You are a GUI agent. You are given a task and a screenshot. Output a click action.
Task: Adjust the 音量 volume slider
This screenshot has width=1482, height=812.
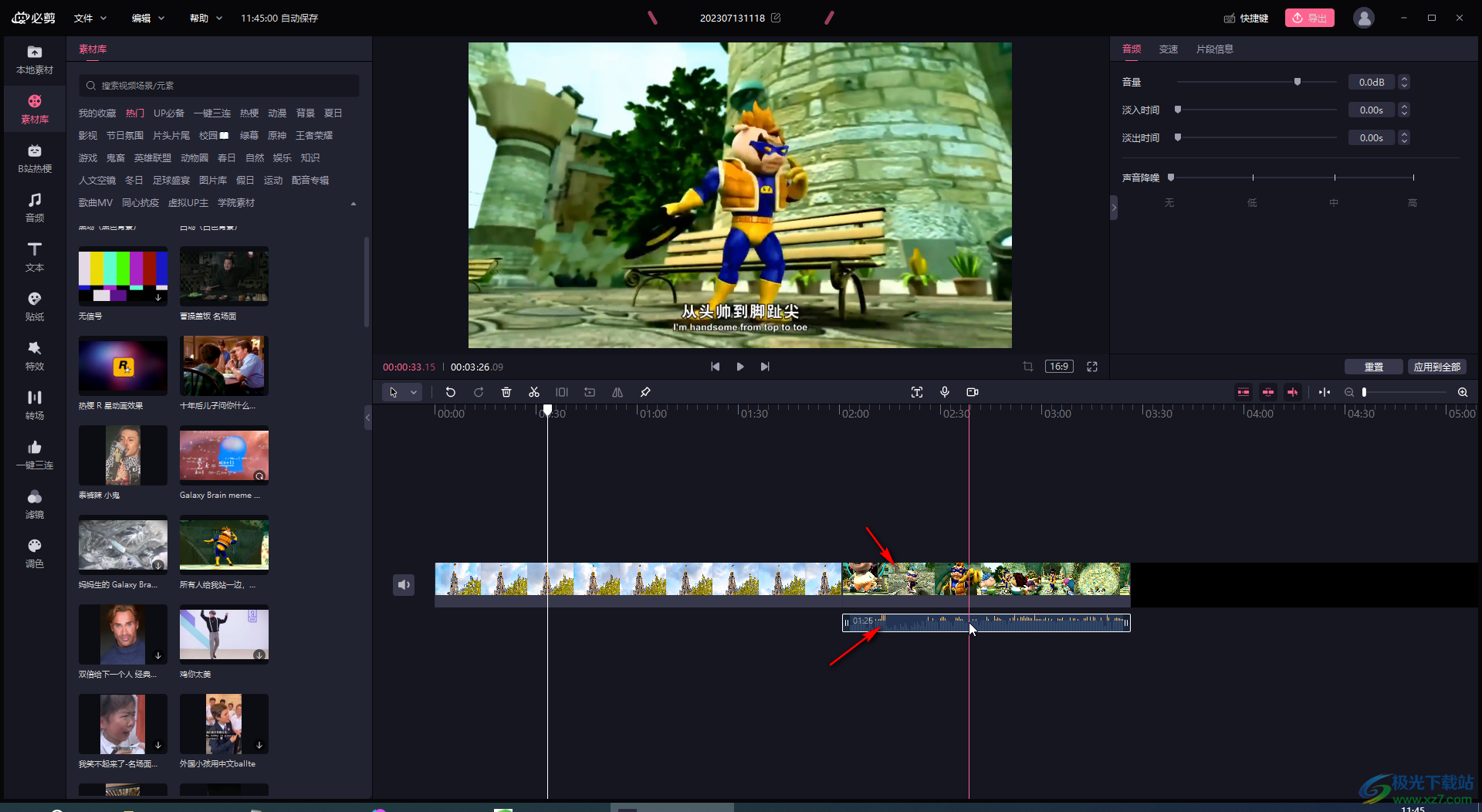click(1257, 82)
